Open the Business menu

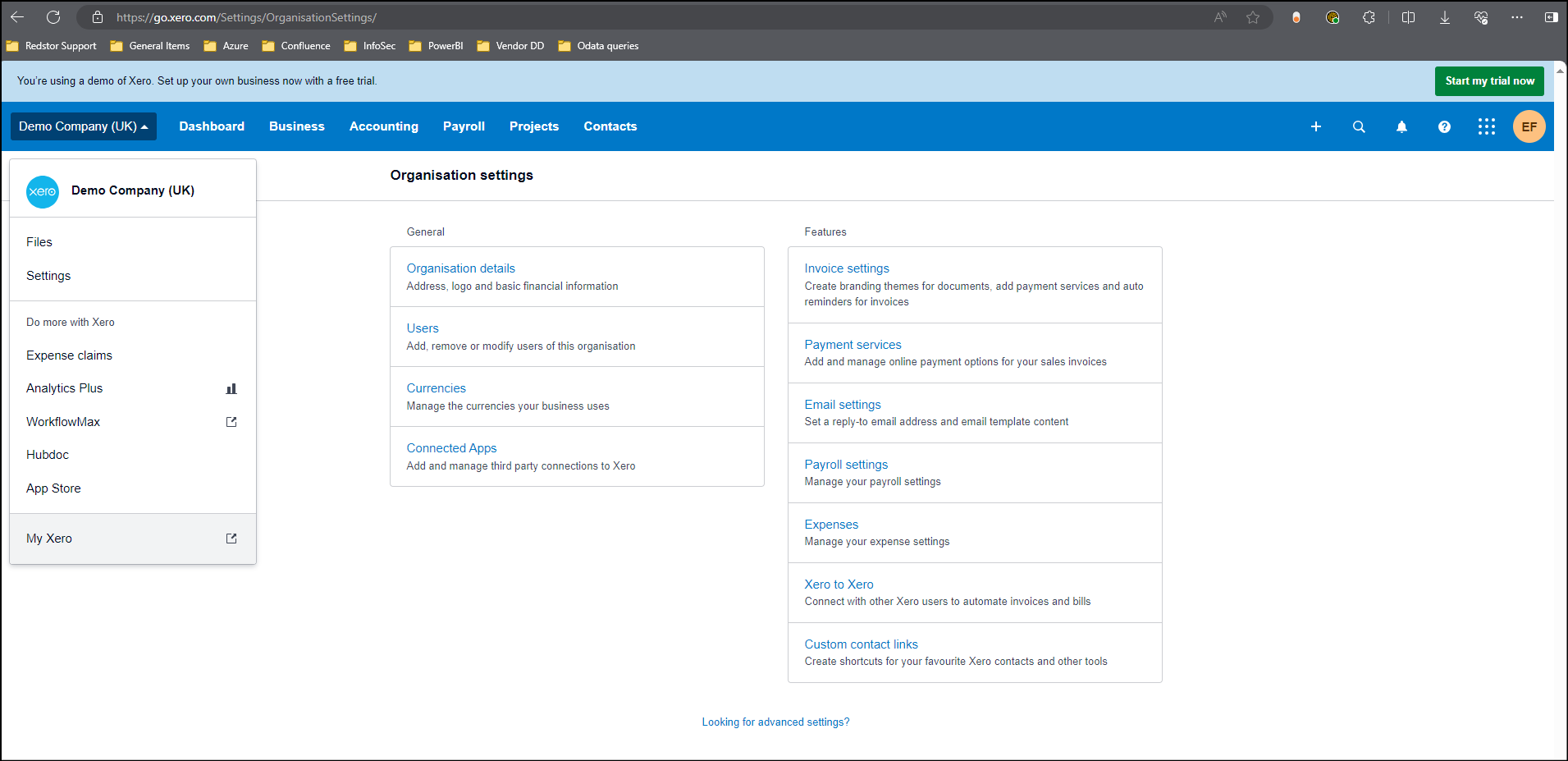pyautogui.click(x=297, y=126)
